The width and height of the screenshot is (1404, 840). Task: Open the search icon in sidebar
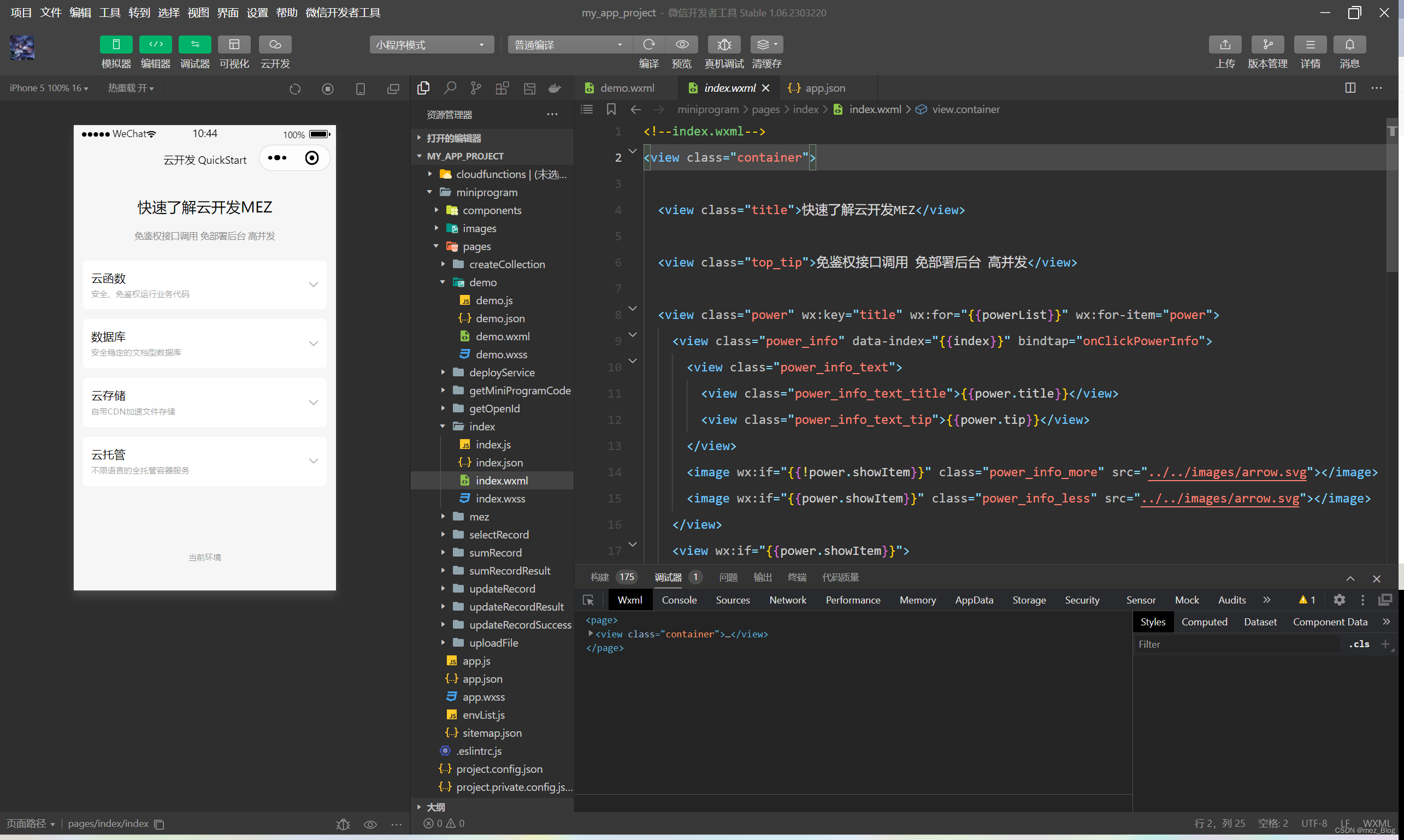coord(450,88)
